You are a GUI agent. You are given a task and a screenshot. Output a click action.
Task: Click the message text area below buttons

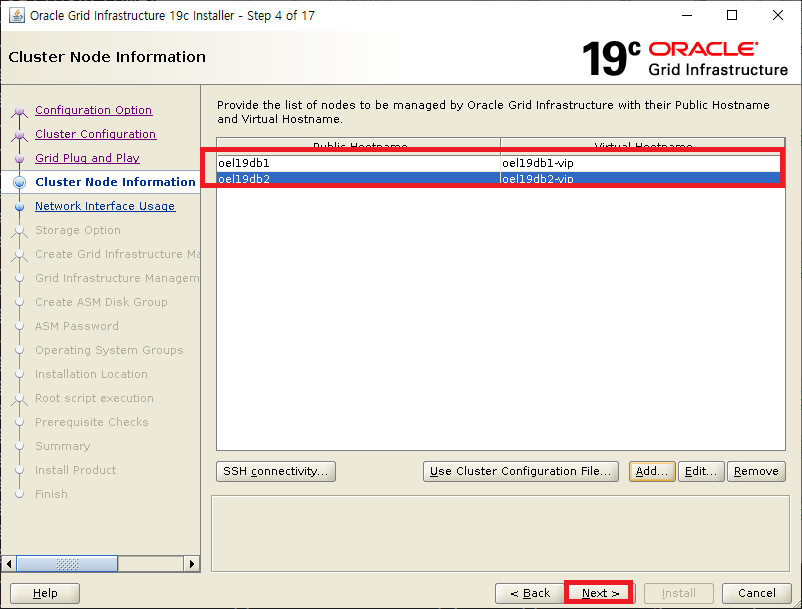coord(500,534)
